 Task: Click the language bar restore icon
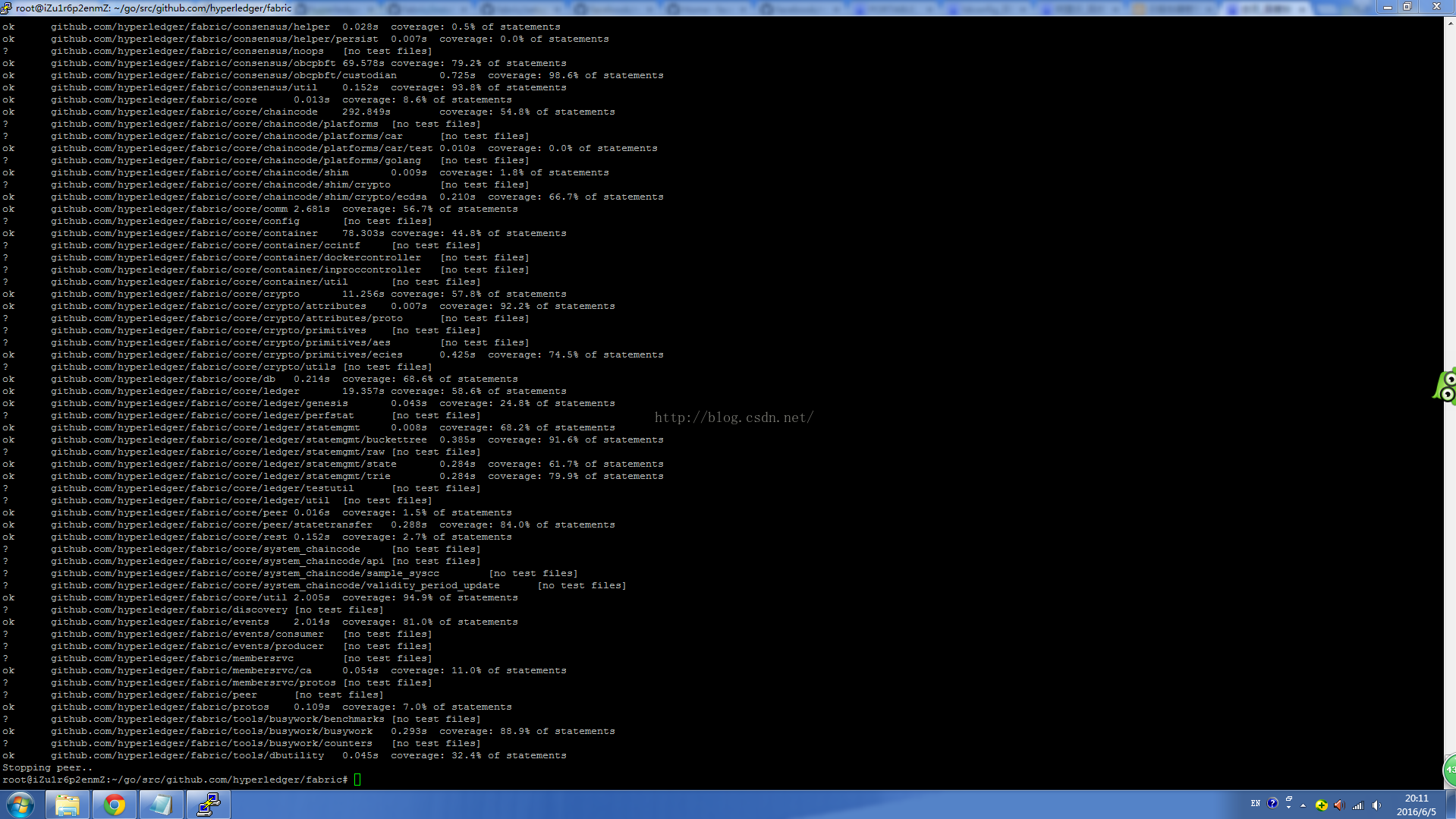coord(1289,799)
